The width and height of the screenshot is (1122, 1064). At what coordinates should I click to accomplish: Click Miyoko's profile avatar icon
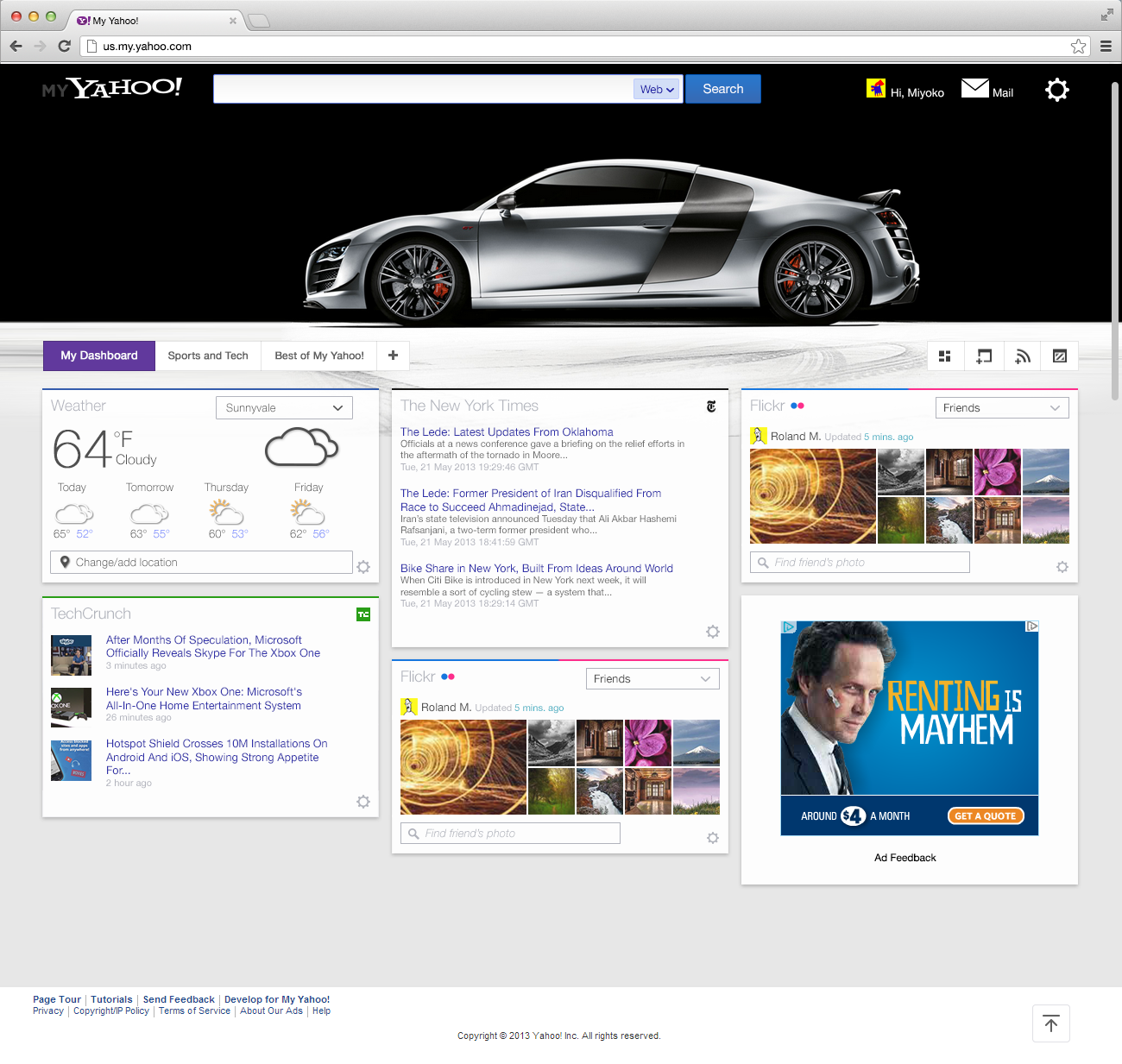[x=876, y=88]
